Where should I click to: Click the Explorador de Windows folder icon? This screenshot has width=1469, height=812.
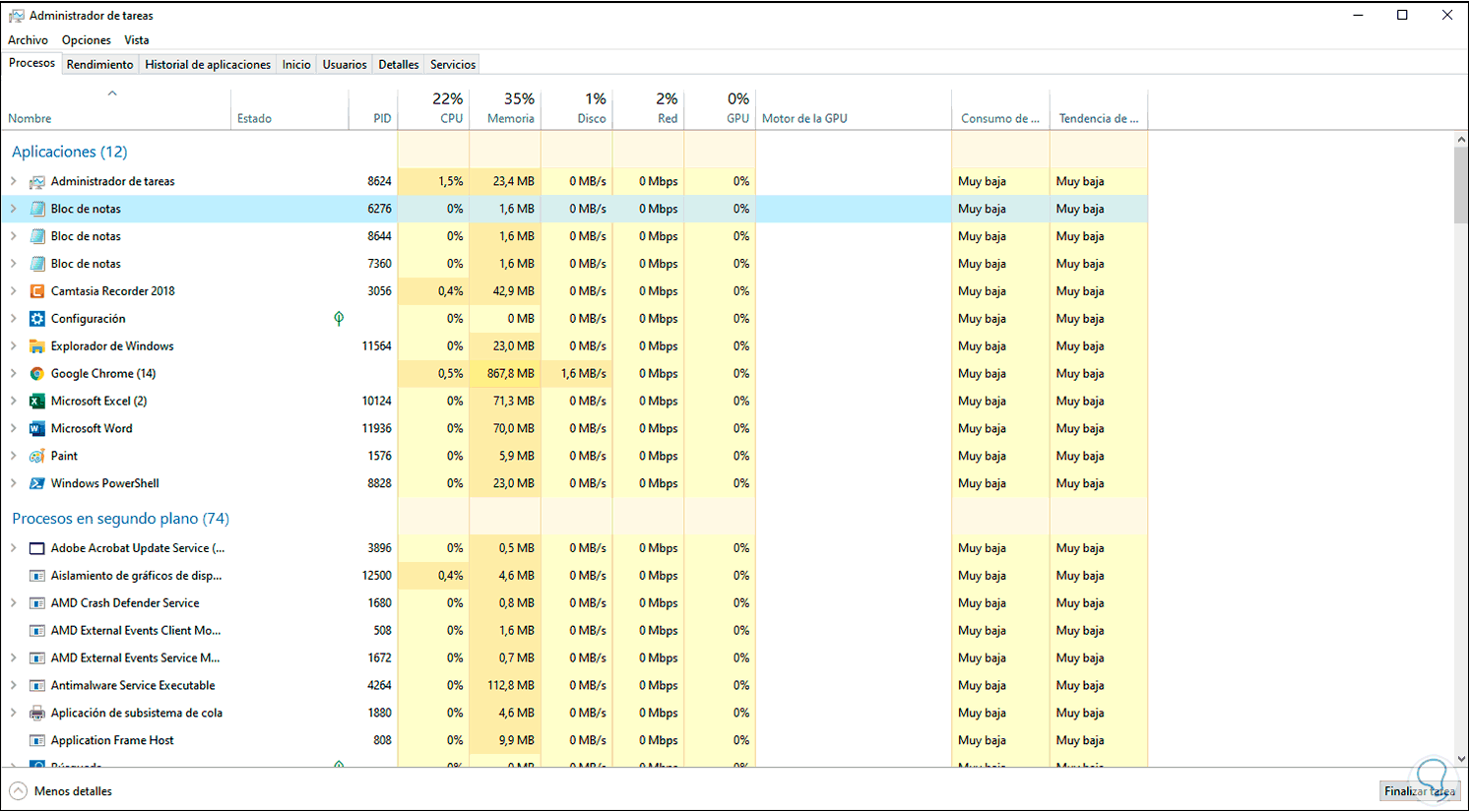coord(37,346)
